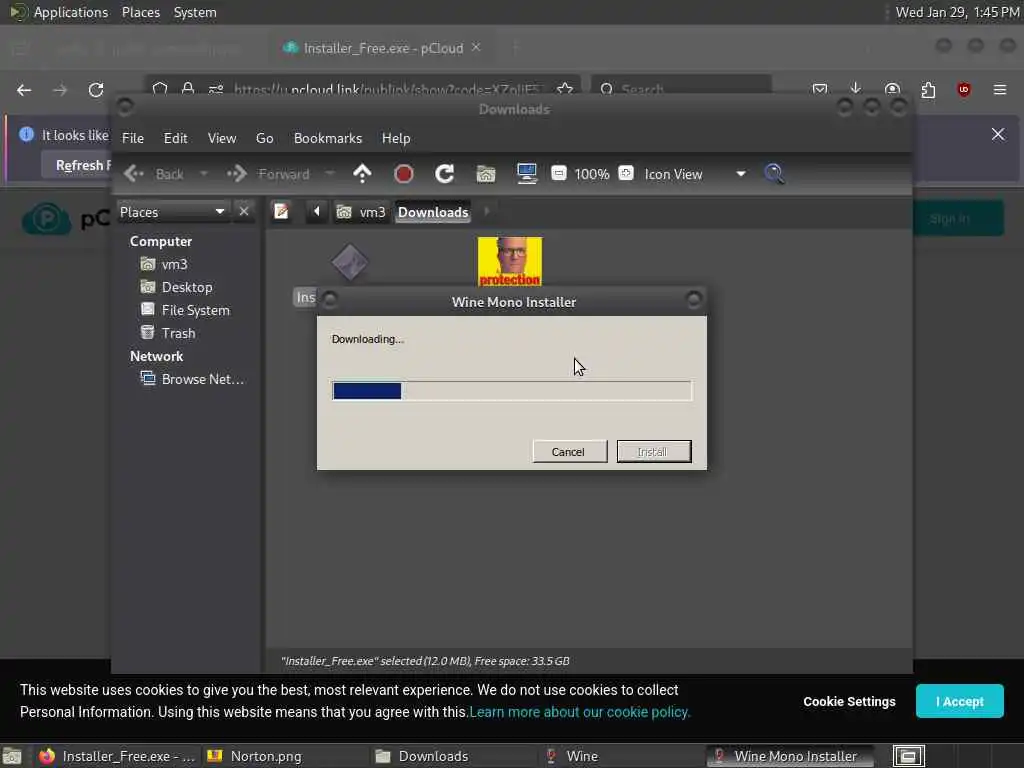Image resolution: width=1024 pixels, height=768 pixels.
Task: Select the Installer_Free.exe file icon
Action: (349, 263)
